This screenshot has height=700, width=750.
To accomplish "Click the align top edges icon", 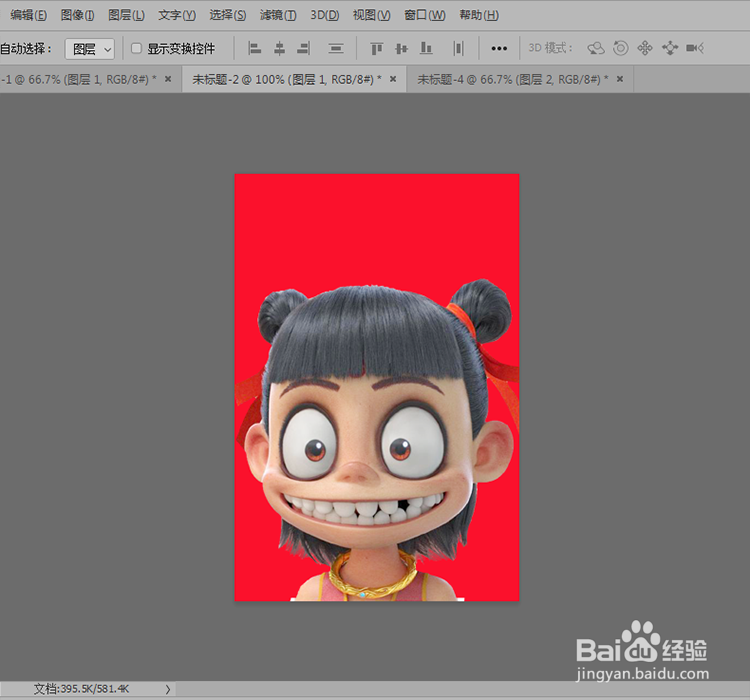I will [377, 48].
